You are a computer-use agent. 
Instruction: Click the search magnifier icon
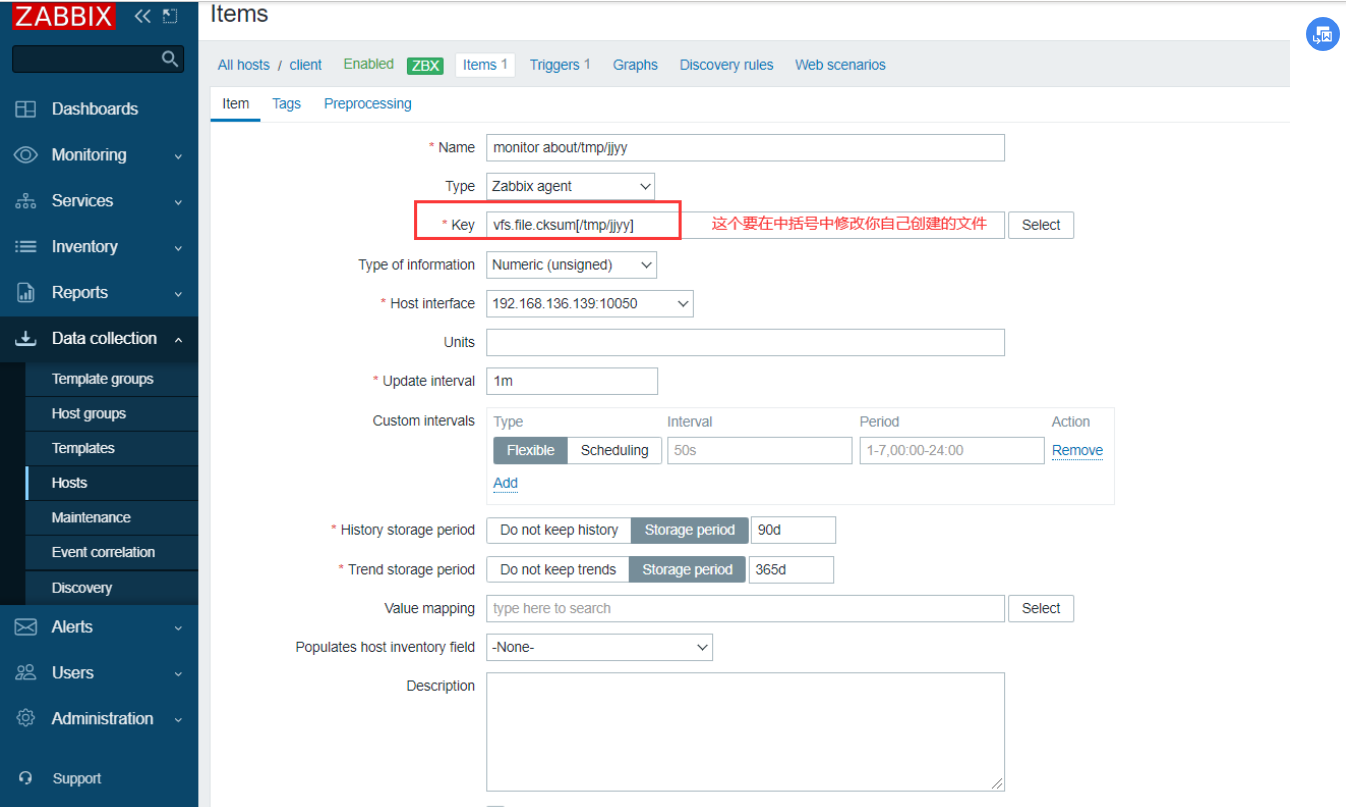pyautogui.click(x=170, y=59)
